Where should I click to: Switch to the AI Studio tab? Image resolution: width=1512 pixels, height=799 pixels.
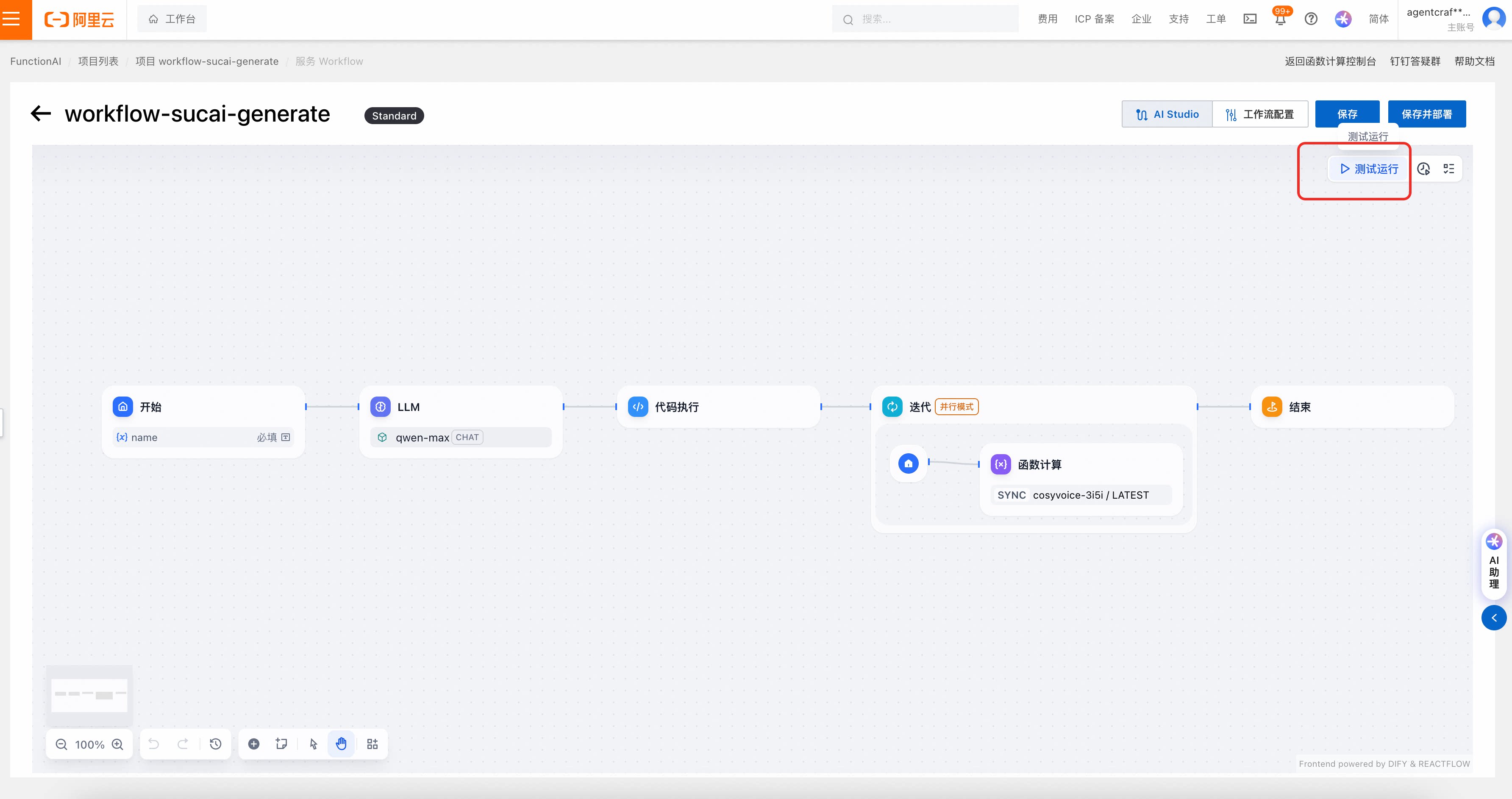point(1167,114)
